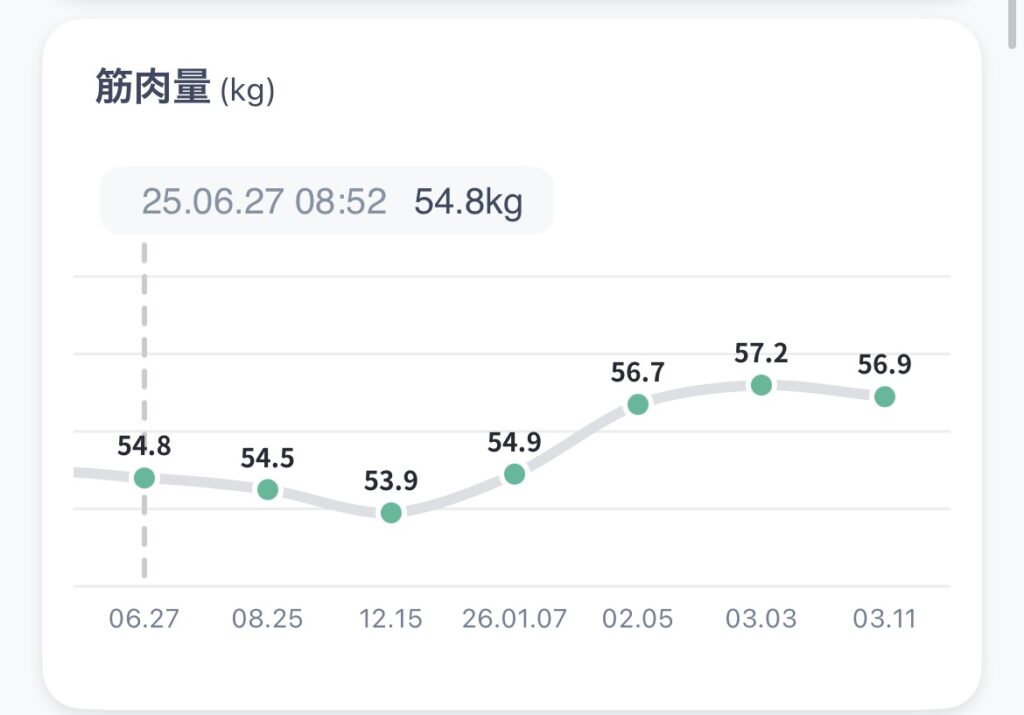
Task: Select the 57.2 peak data point
Action: (x=761, y=385)
